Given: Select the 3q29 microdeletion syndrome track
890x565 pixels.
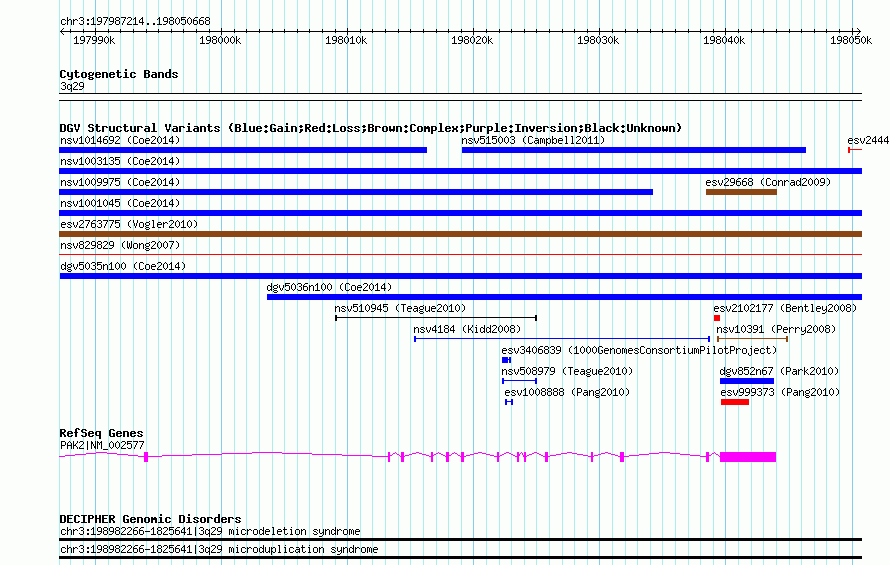Looking at the screenshot, I should (x=460, y=539).
